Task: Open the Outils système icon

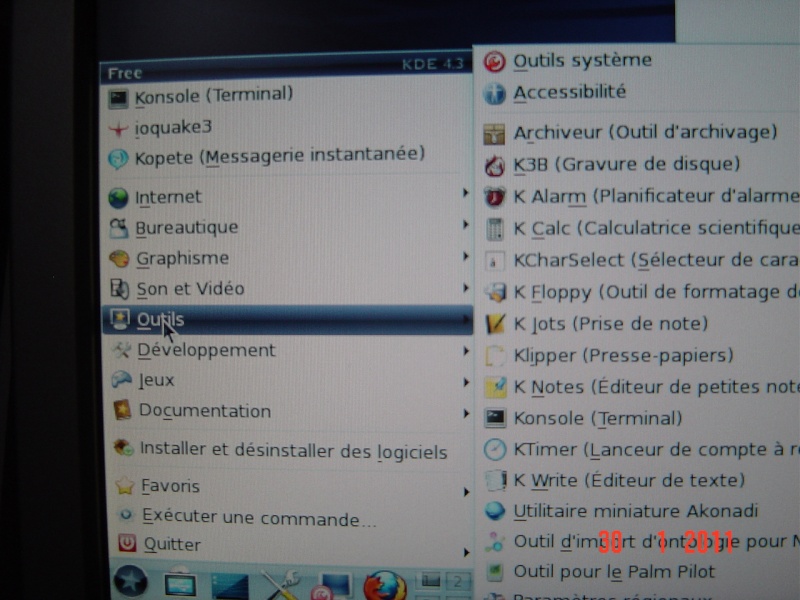Action: pyautogui.click(x=494, y=62)
